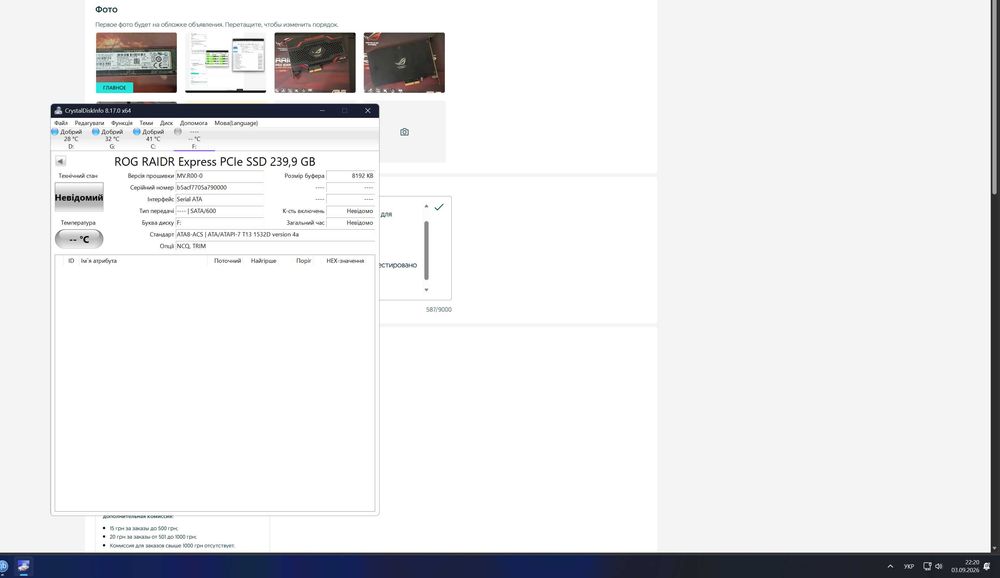1000x578 pixels.
Task: Click features field NCQ, TRIM
Action: [x=275, y=246]
